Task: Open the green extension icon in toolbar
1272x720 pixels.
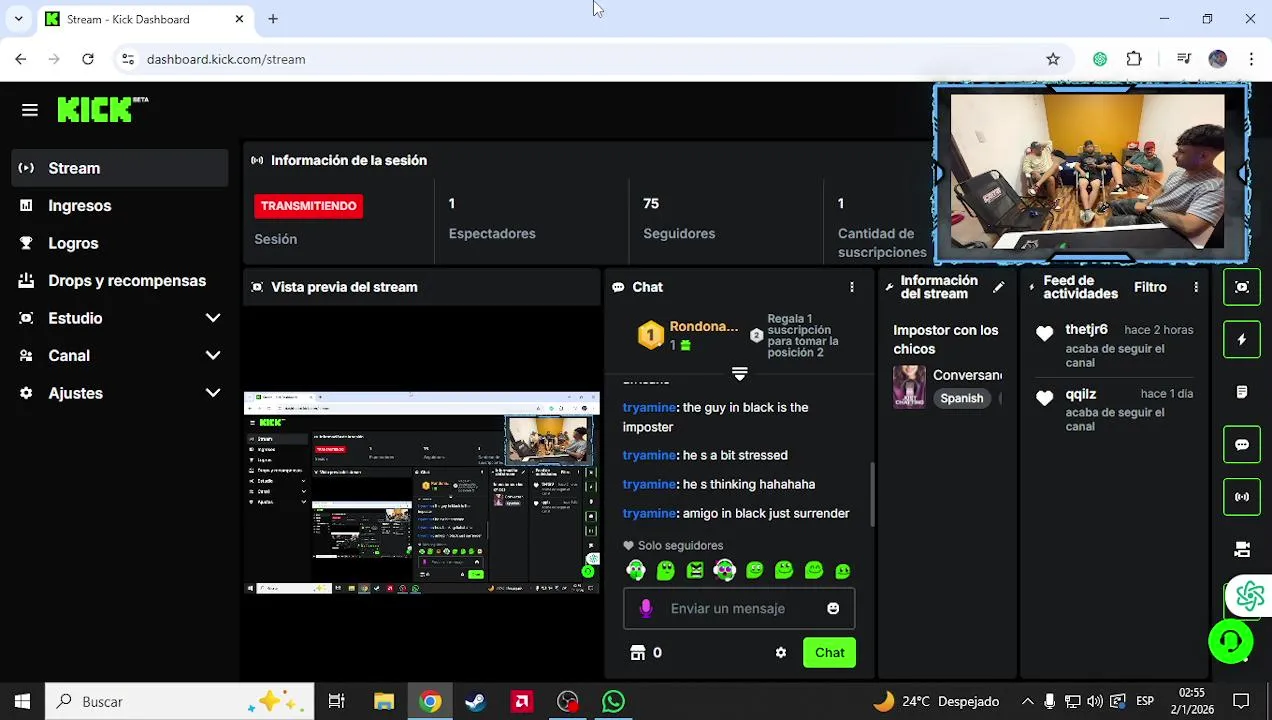Action: pos(1100,59)
